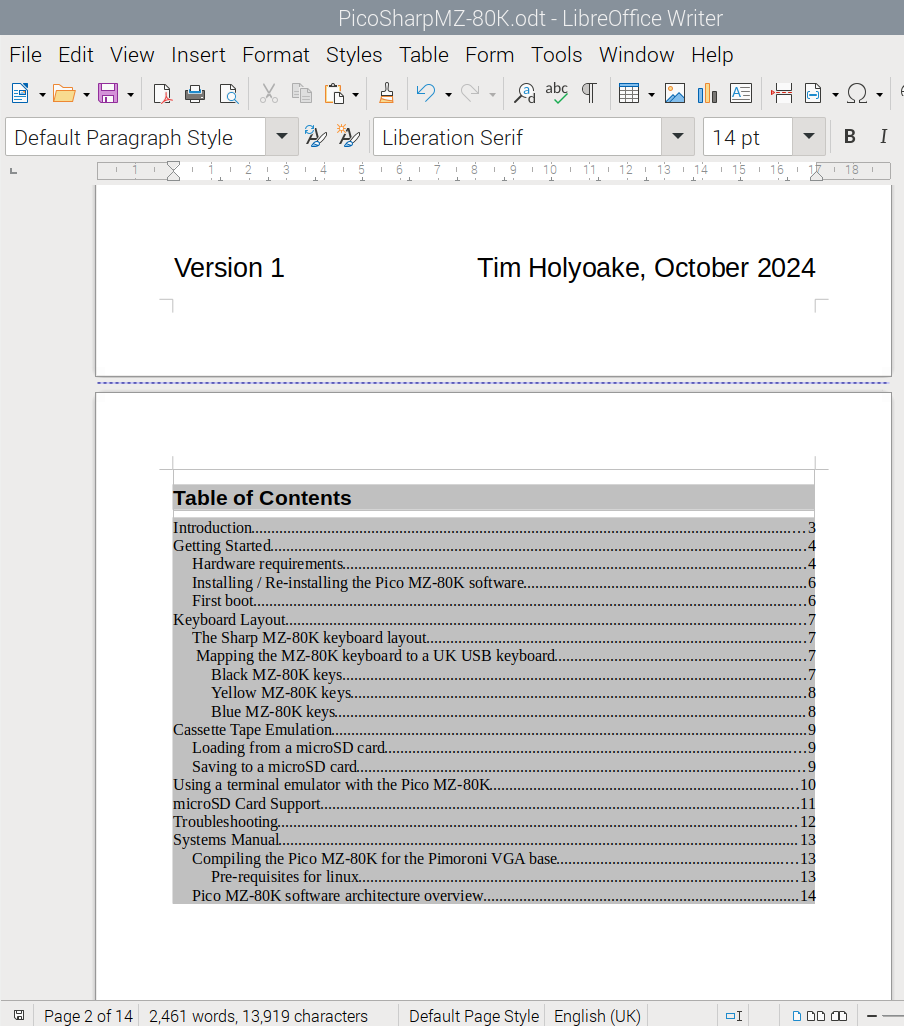Image resolution: width=904 pixels, height=1026 pixels.
Task: Click Insert Text Box icon
Action: (x=741, y=94)
